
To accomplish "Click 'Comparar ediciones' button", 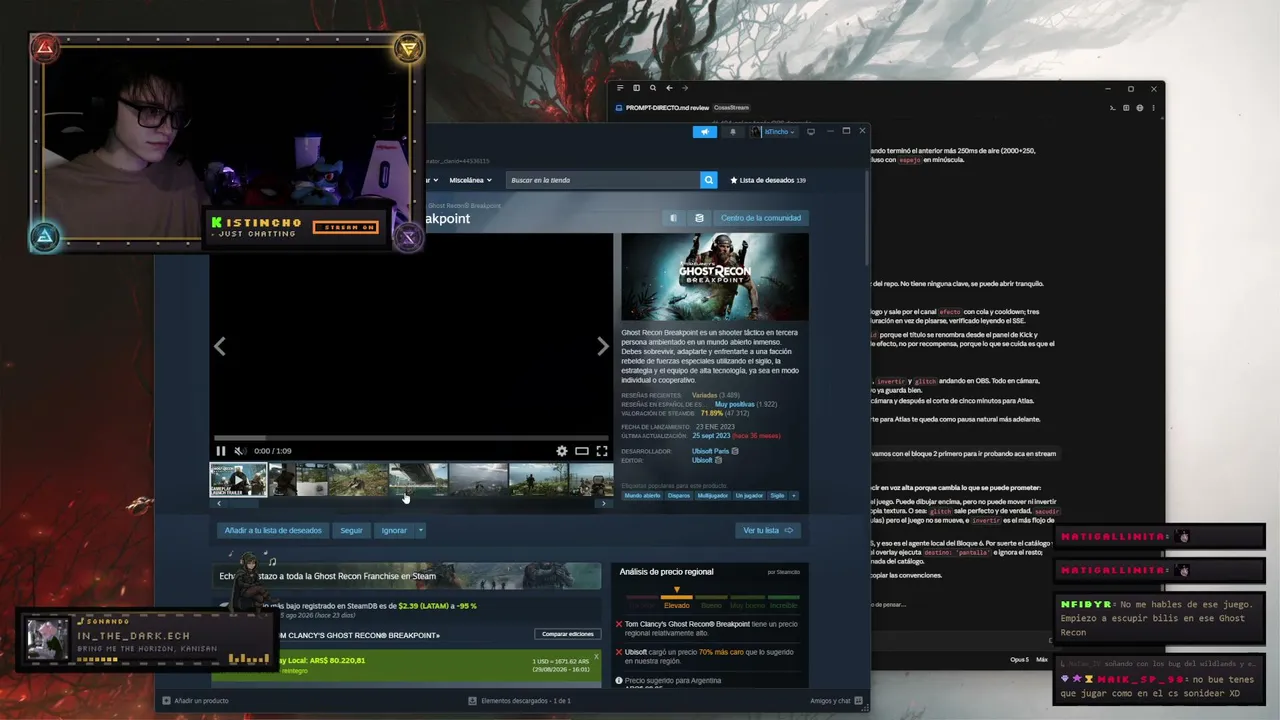I will [x=568, y=634].
